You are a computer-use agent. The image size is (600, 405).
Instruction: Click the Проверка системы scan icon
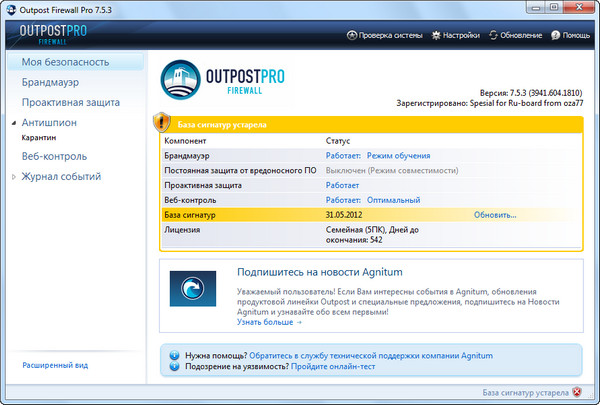coord(352,34)
